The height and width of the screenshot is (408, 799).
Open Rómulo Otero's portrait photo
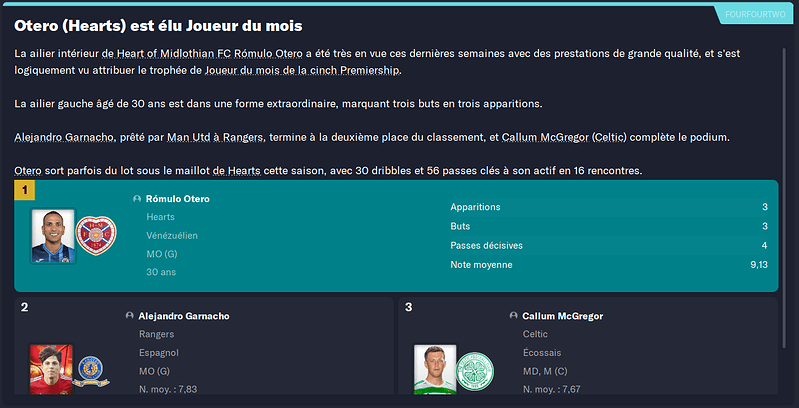pyautogui.click(x=53, y=236)
